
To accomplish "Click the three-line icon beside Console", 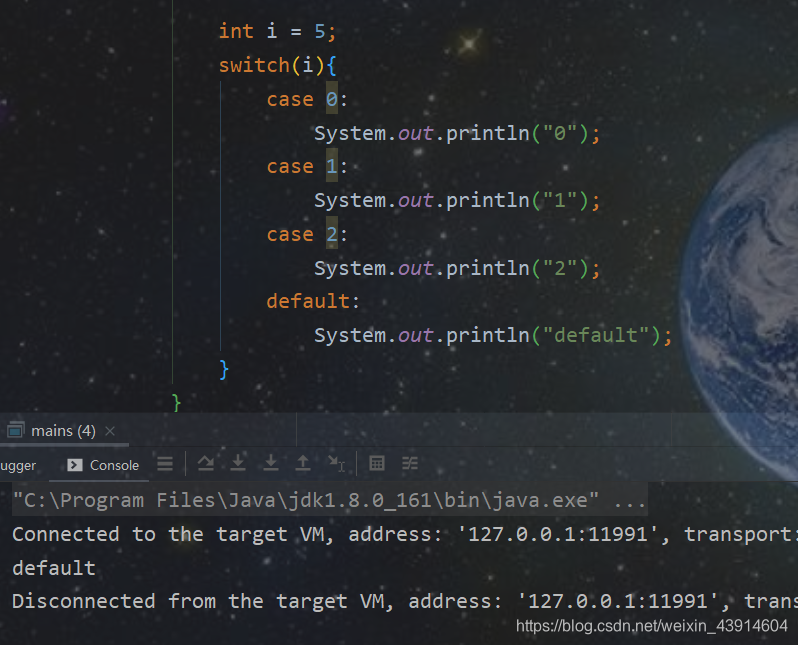I will (165, 463).
